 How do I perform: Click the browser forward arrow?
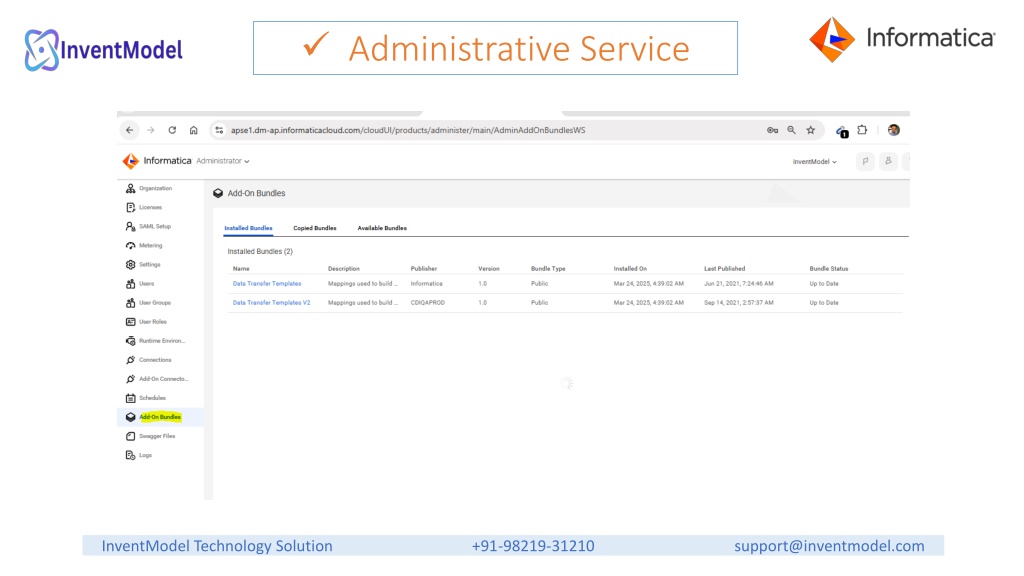coord(151,130)
